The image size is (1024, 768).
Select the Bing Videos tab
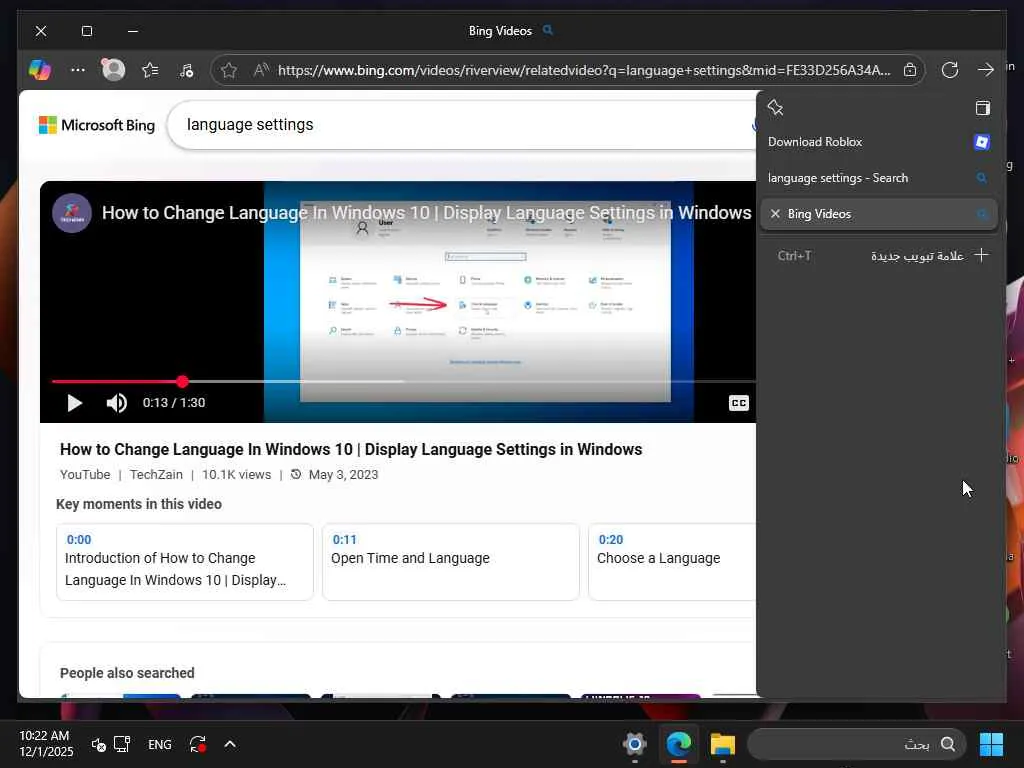point(878,214)
